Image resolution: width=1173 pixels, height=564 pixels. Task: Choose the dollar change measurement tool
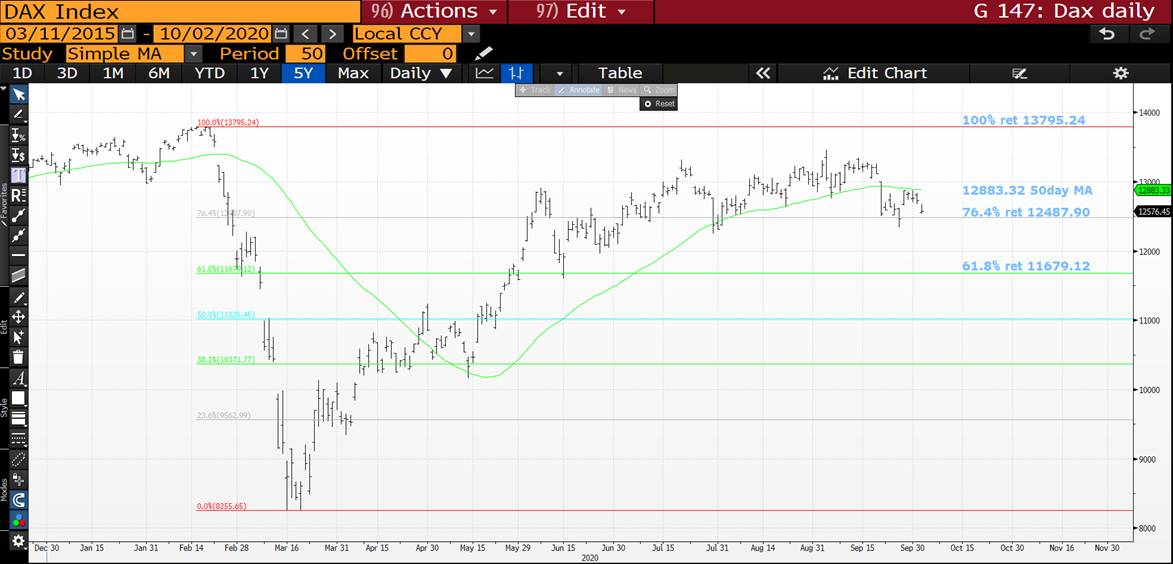(19, 156)
